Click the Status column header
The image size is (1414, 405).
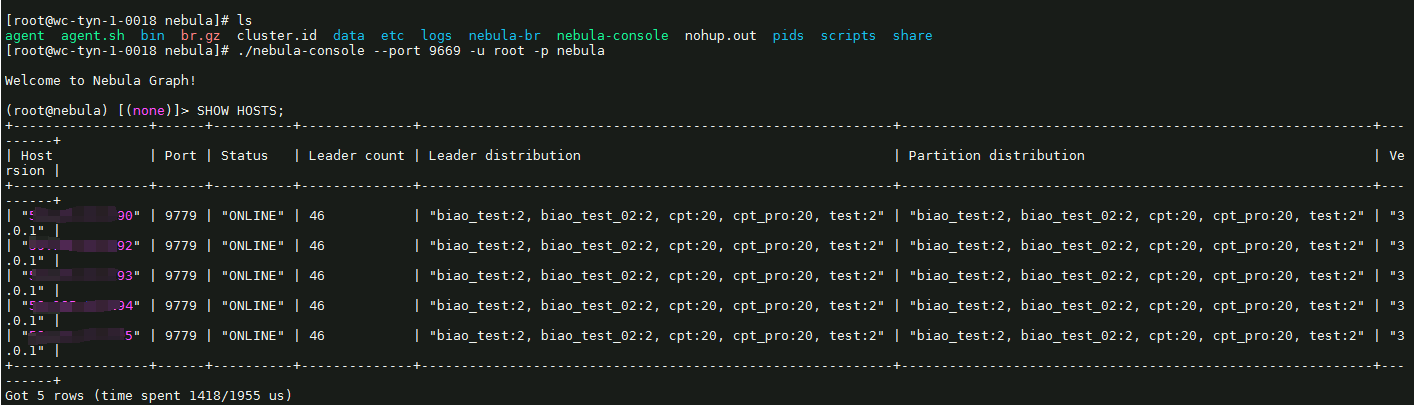point(244,156)
